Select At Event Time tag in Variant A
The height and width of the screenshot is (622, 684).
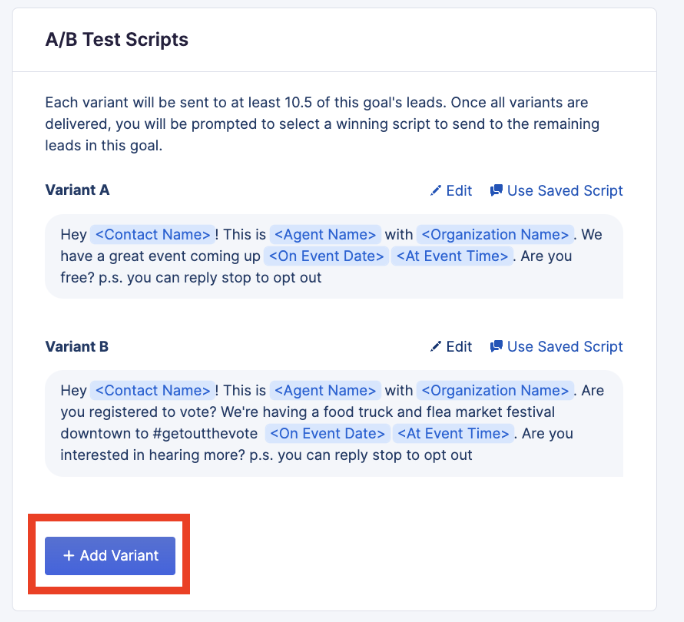(453, 256)
